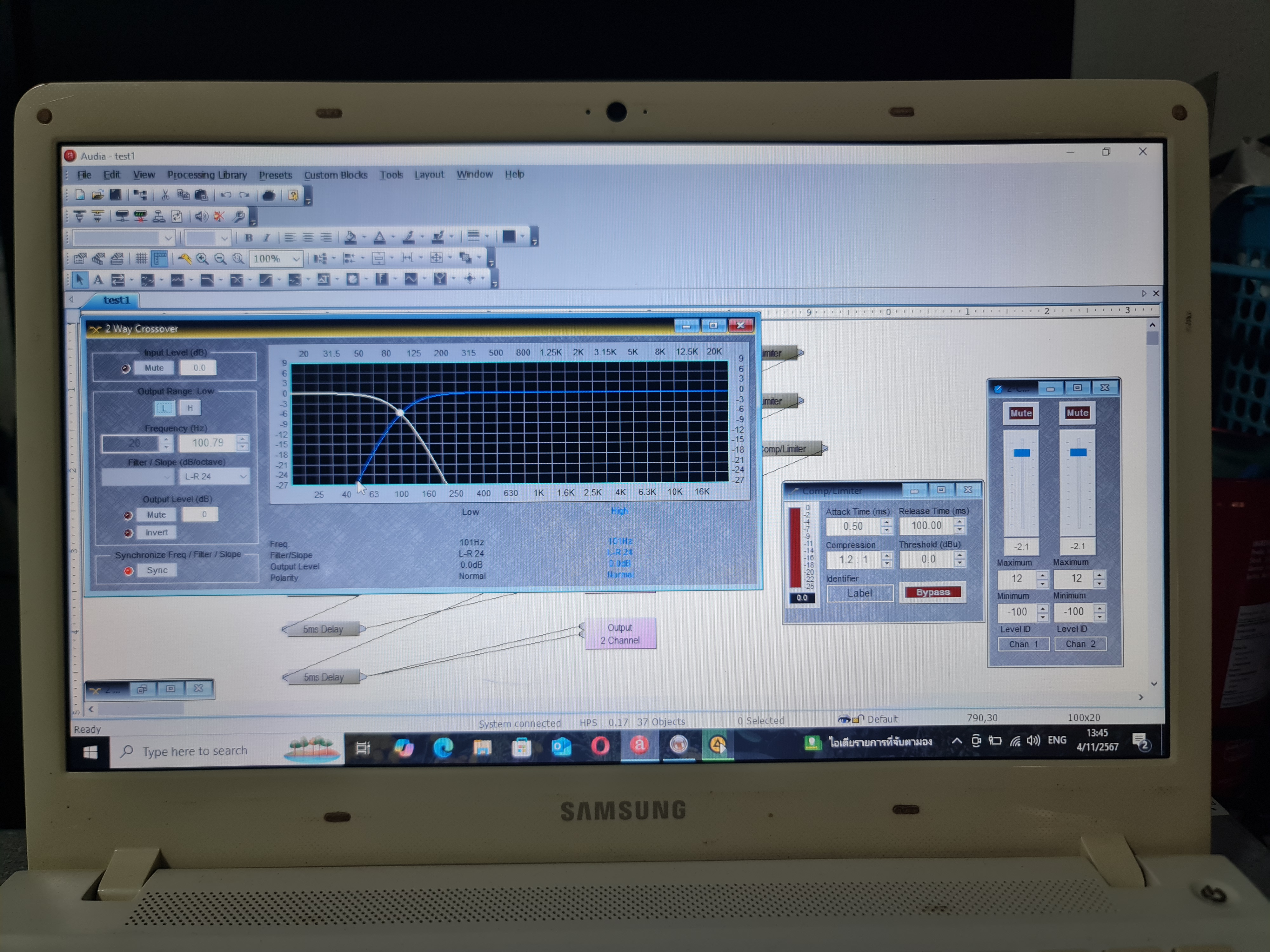Click the channel 1 level fader handle
Viewport: 1270px width, 952px height.
point(1021,453)
